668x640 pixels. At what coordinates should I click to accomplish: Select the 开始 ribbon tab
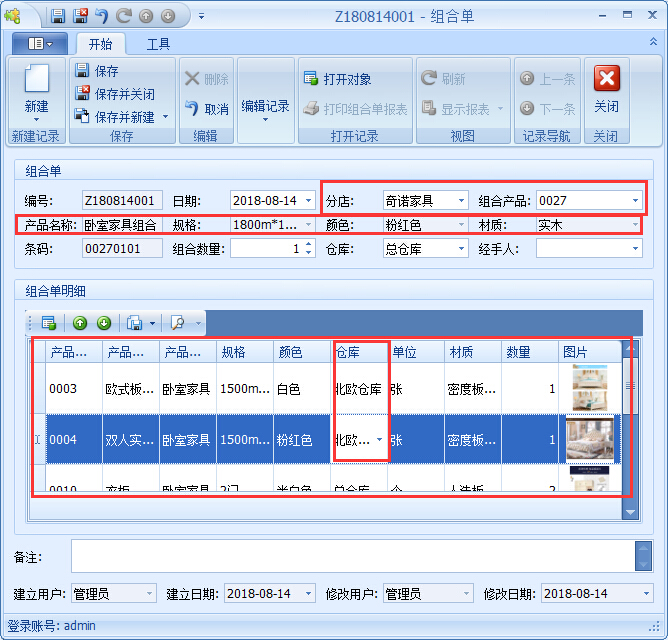[x=100, y=44]
